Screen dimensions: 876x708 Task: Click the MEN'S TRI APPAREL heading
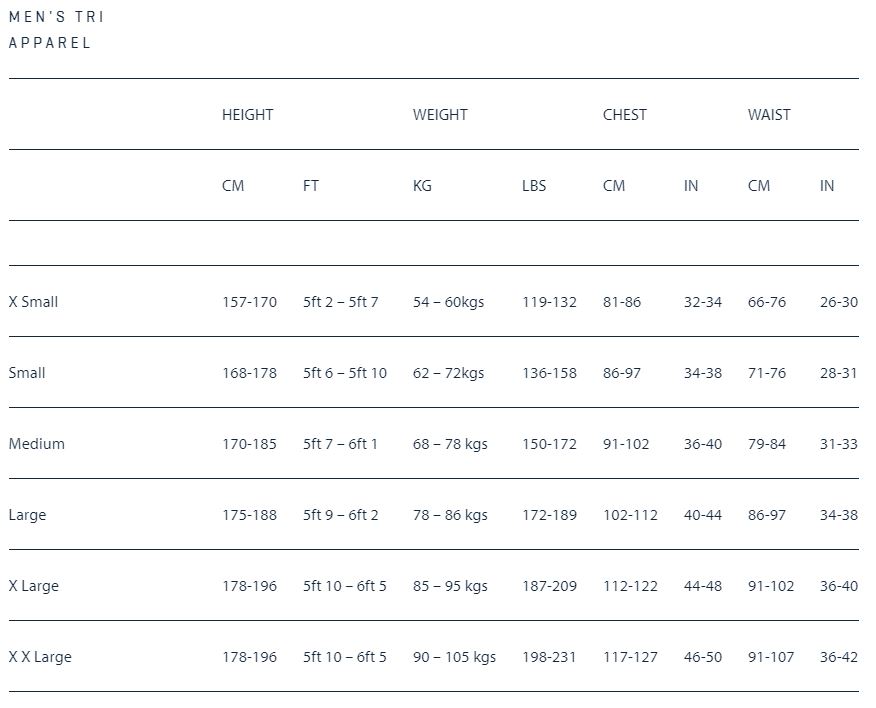coord(56,30)
